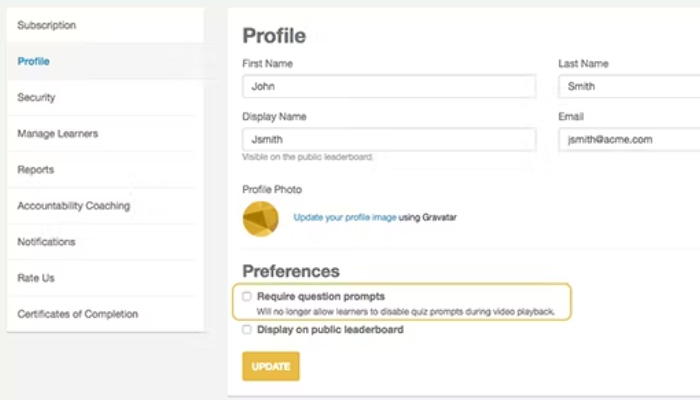700x400 pixels.
Task: Click the First Name field containing John
Action: coord(388,87)
